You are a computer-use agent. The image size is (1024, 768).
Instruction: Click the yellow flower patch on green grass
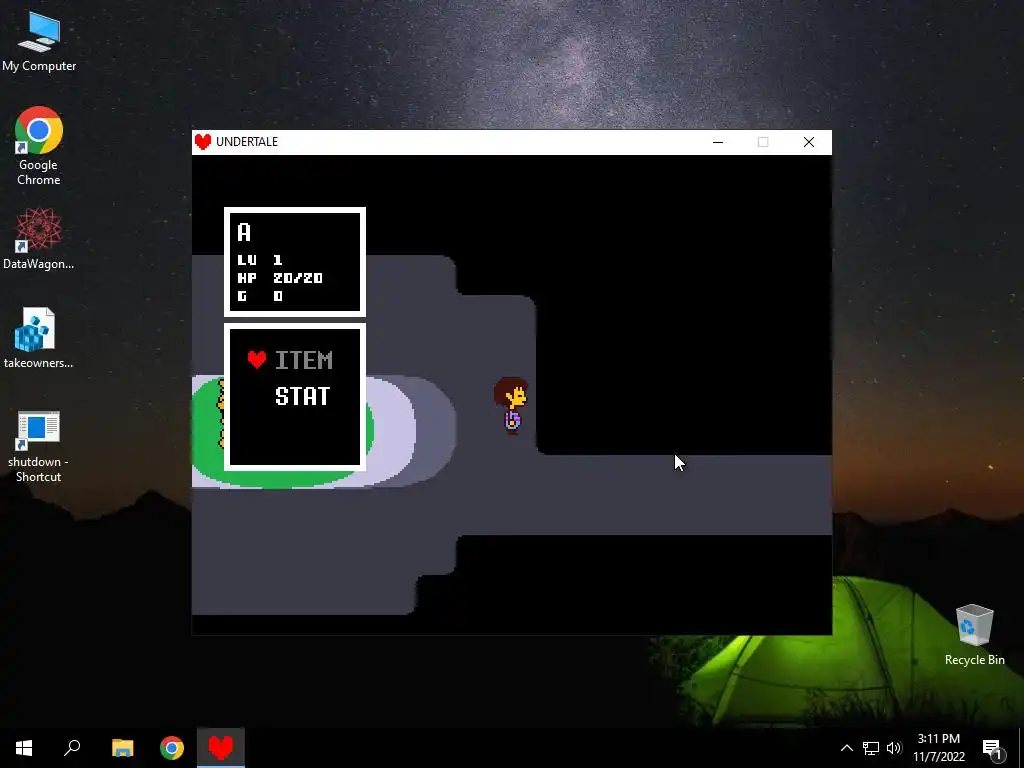[x=220, y=415]
